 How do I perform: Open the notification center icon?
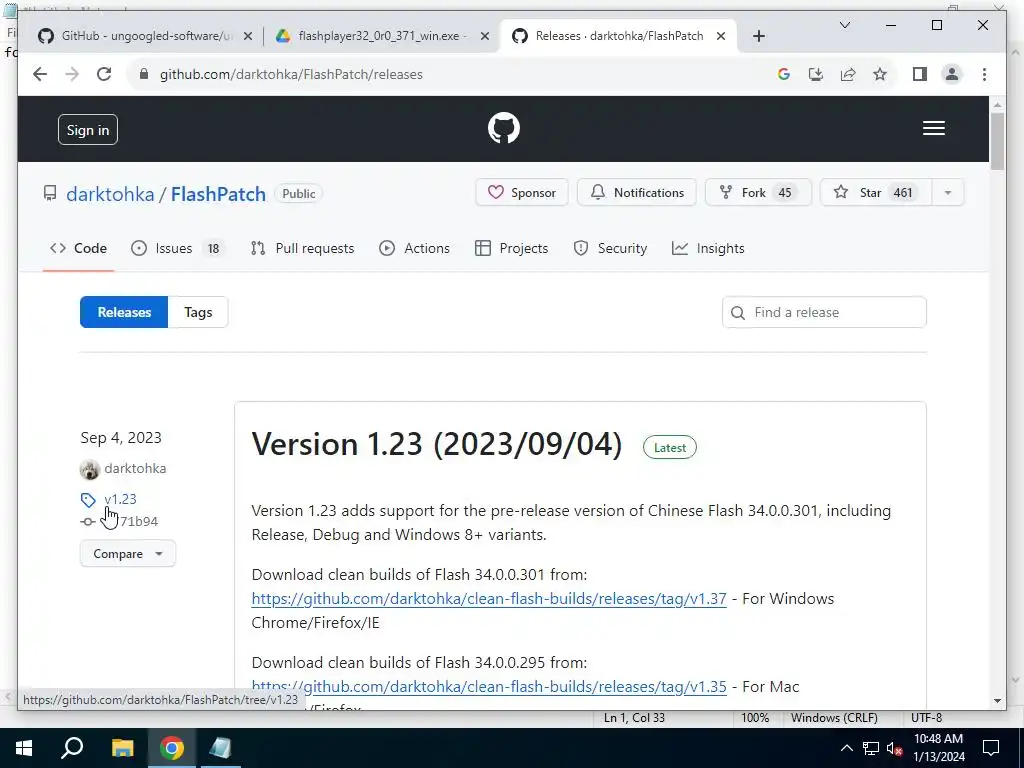click(991, 748)
